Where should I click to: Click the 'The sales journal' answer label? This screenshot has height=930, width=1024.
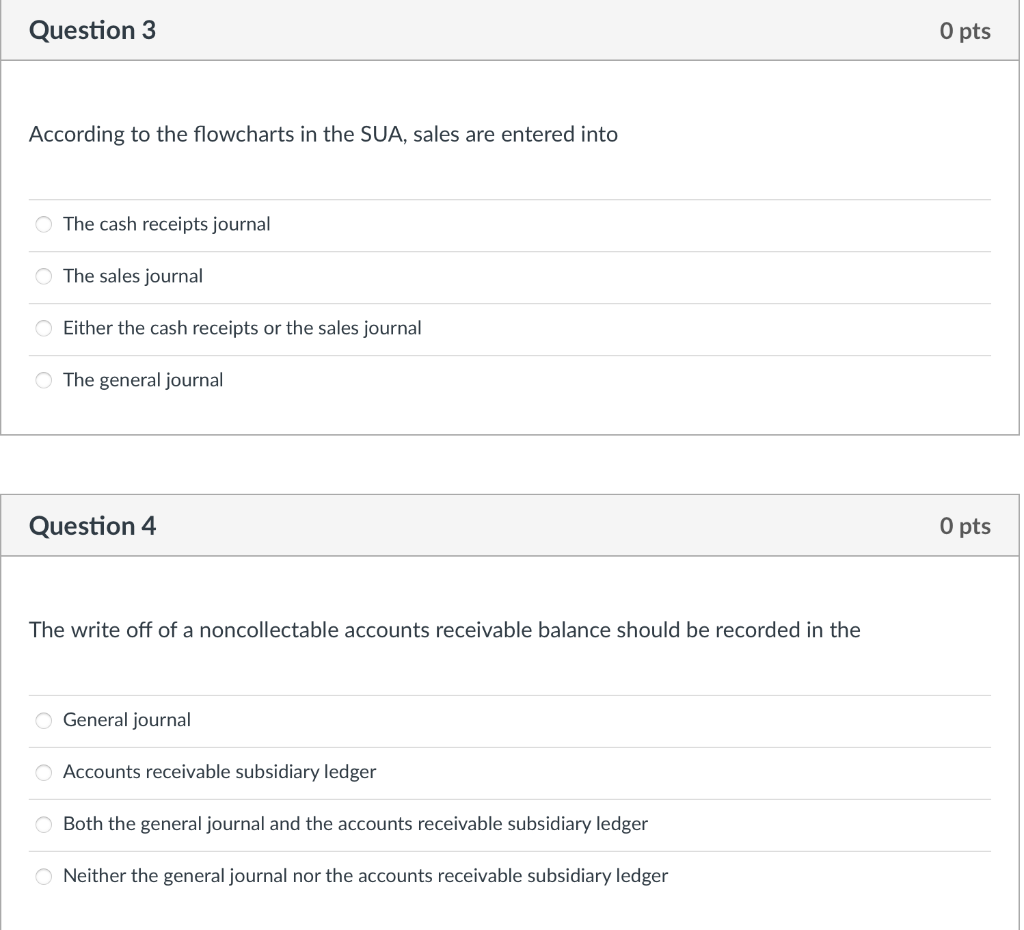[133, 276]
